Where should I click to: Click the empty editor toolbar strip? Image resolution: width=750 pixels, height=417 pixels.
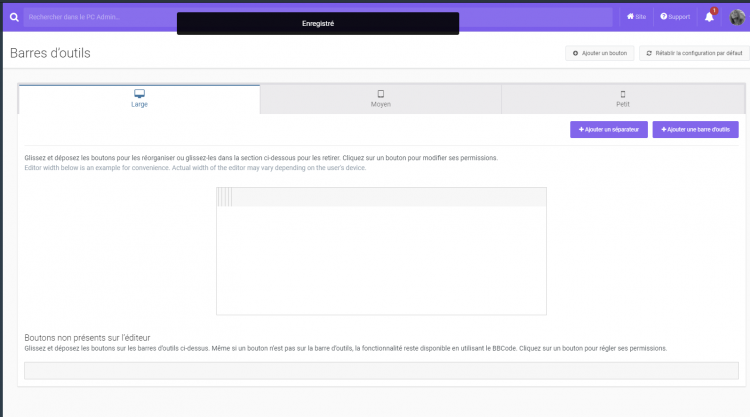[x=390, y=197]
